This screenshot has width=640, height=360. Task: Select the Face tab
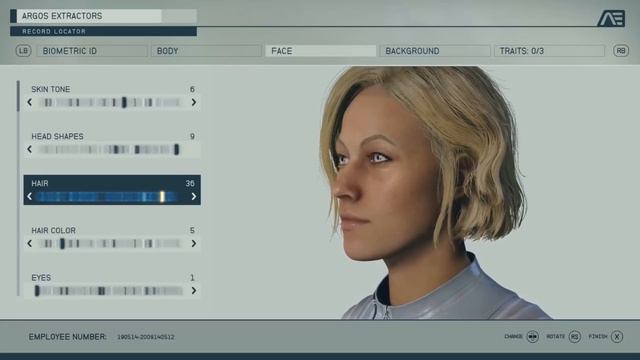tap(320, 51)
